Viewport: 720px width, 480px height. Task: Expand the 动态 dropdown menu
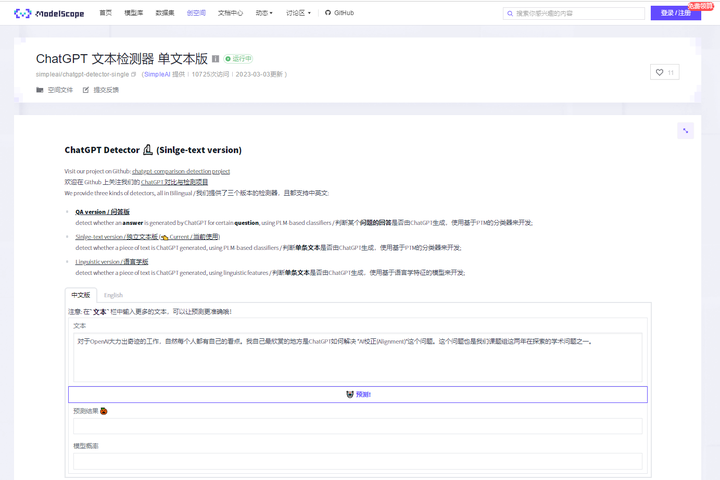pyautogui.click(x=264, y=13)
